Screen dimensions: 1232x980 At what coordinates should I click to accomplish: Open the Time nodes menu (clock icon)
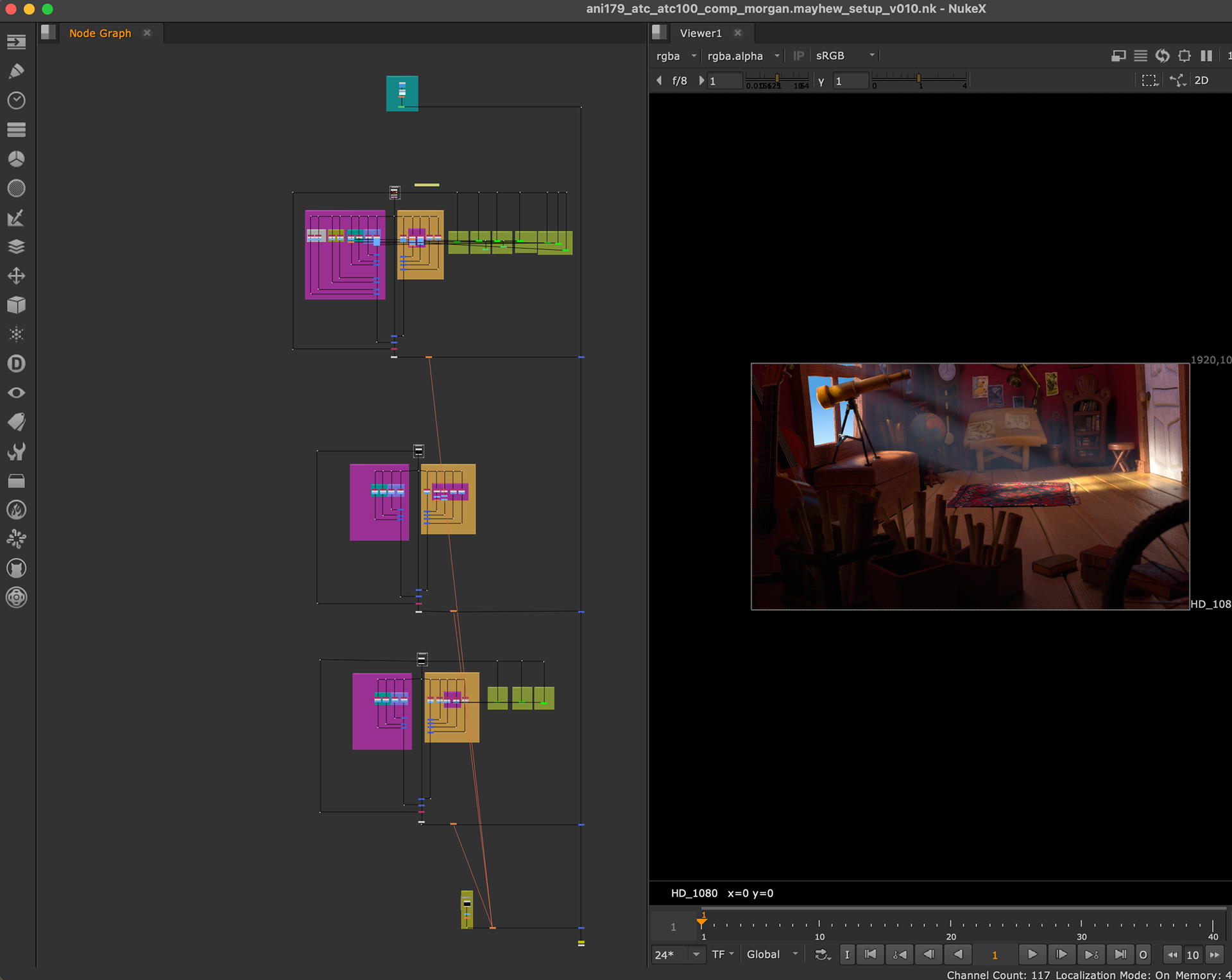(x=17, y=100)
